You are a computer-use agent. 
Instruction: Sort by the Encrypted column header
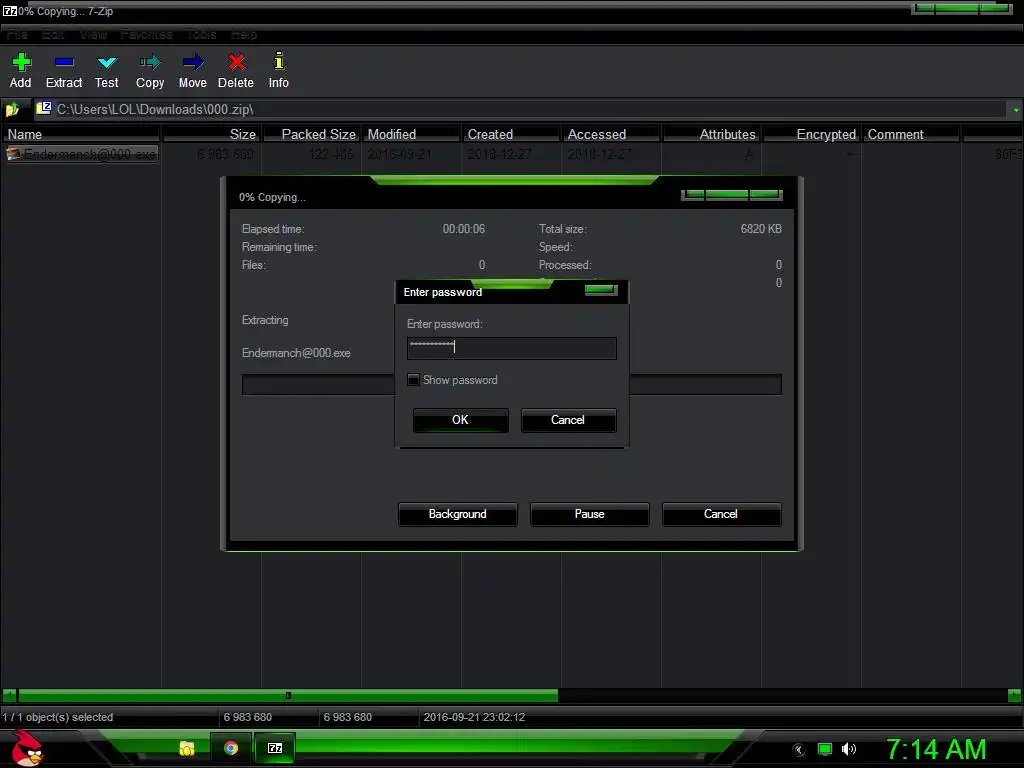coord(811,134)
